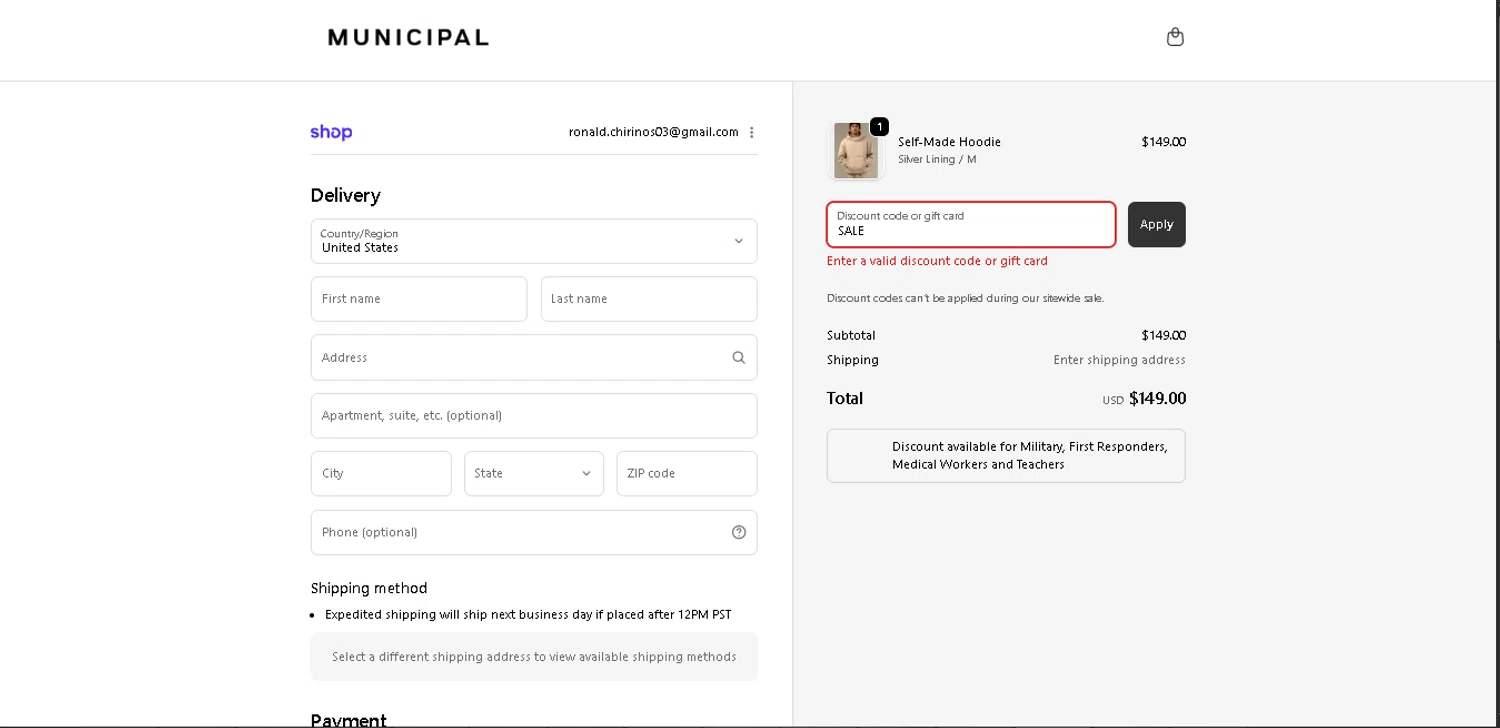Image resolution: width=1500 pixels, height=728 pixels.
Task: Click the Apartment, suite, etc. field
Action: (534, 415)
